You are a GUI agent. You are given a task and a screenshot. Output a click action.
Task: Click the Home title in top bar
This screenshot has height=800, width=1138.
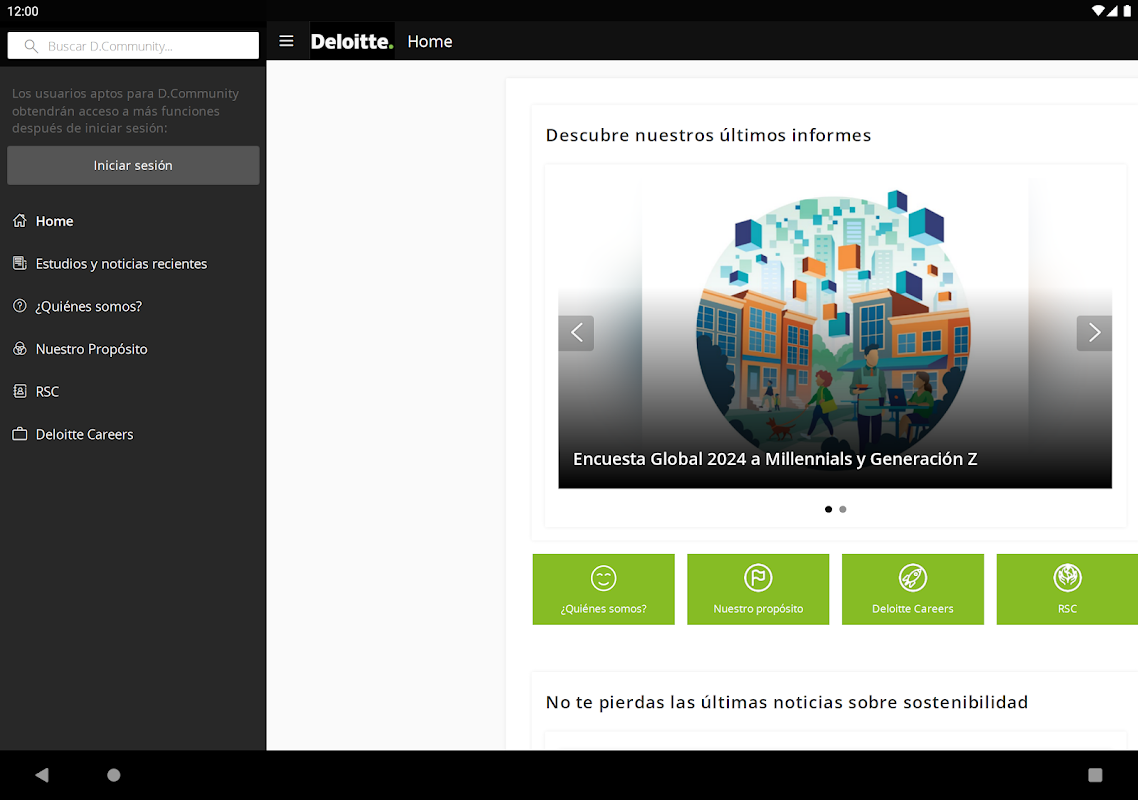pyautogui.click(x=430, y=41)
